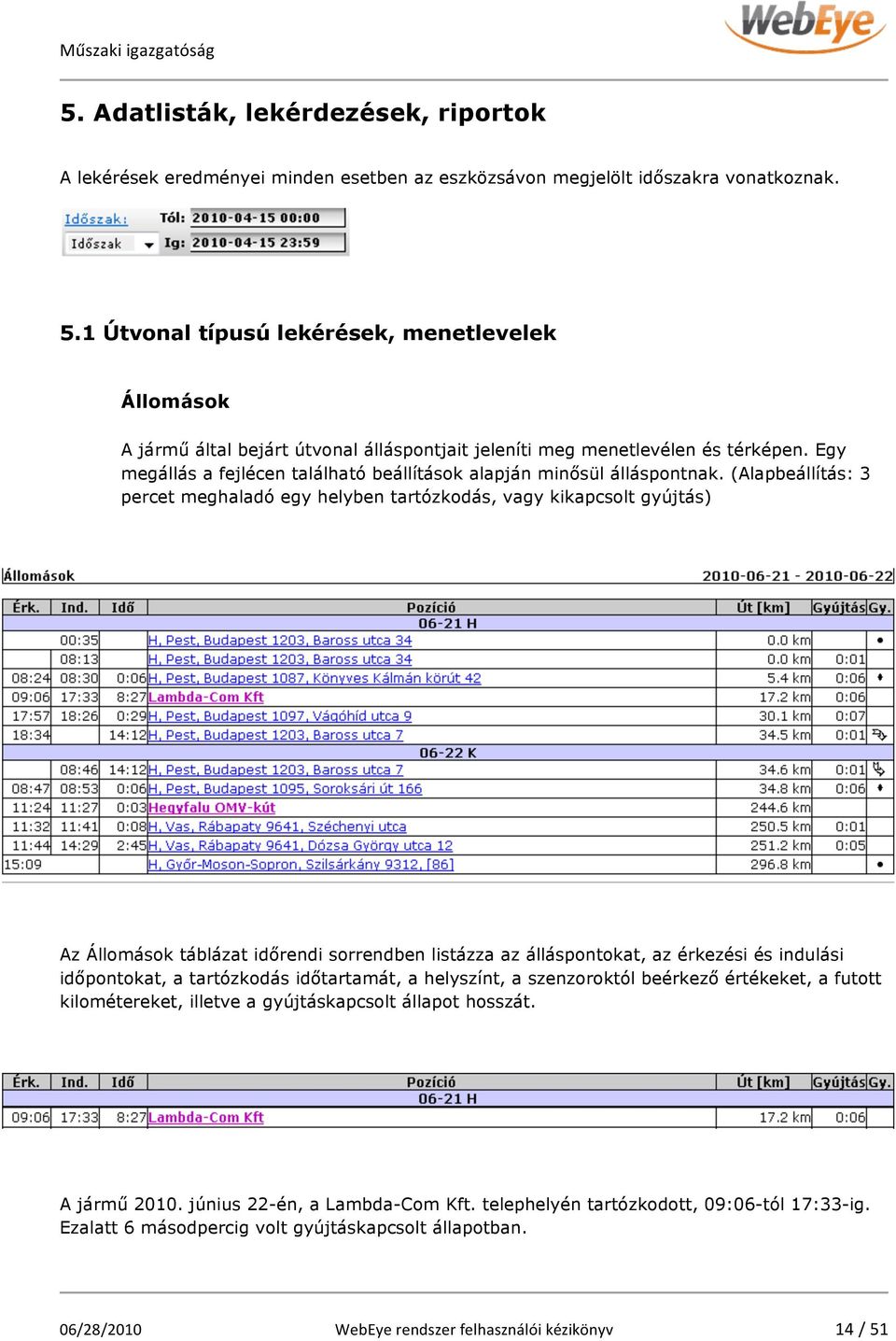Click the Pozíció column header in the large table

pos(431,607)
